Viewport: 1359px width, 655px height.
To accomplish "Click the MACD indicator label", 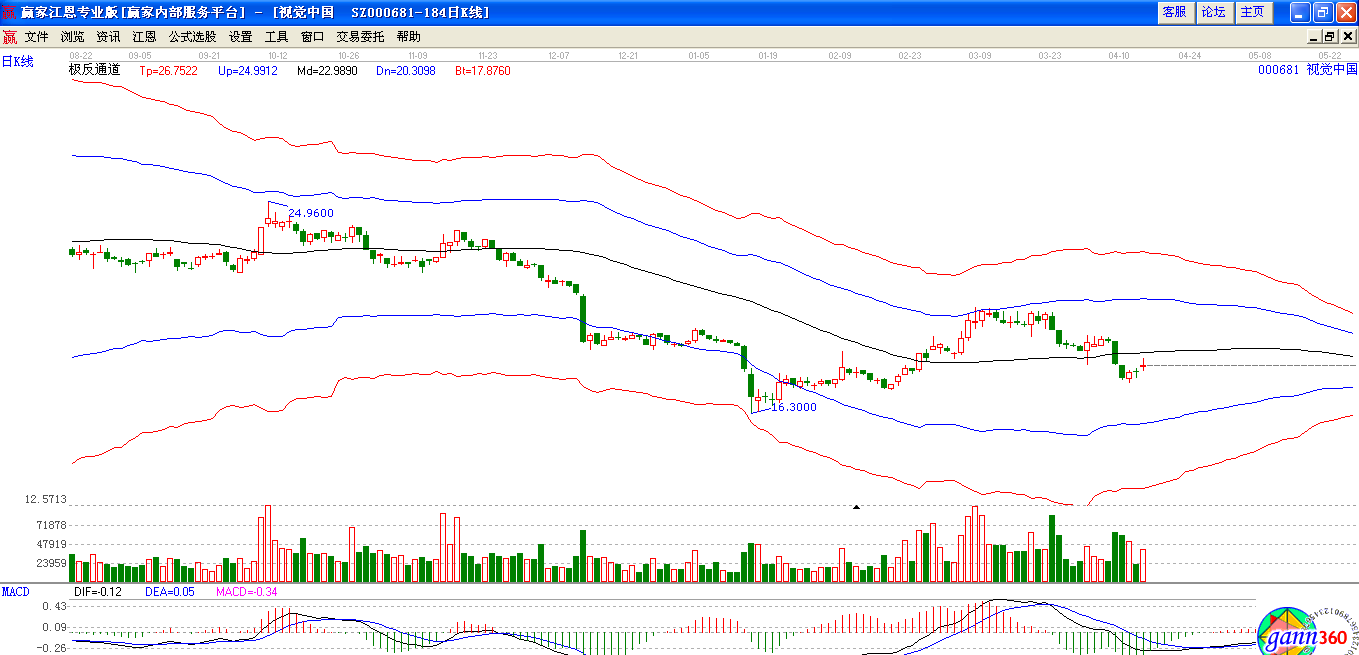I will click(16, 592).
